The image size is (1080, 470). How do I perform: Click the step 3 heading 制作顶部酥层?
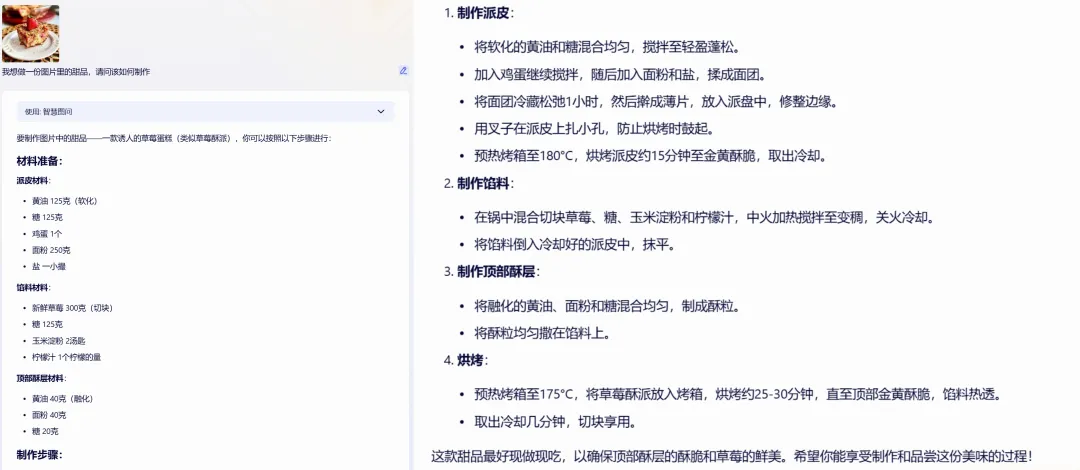(x=497, y=272)
